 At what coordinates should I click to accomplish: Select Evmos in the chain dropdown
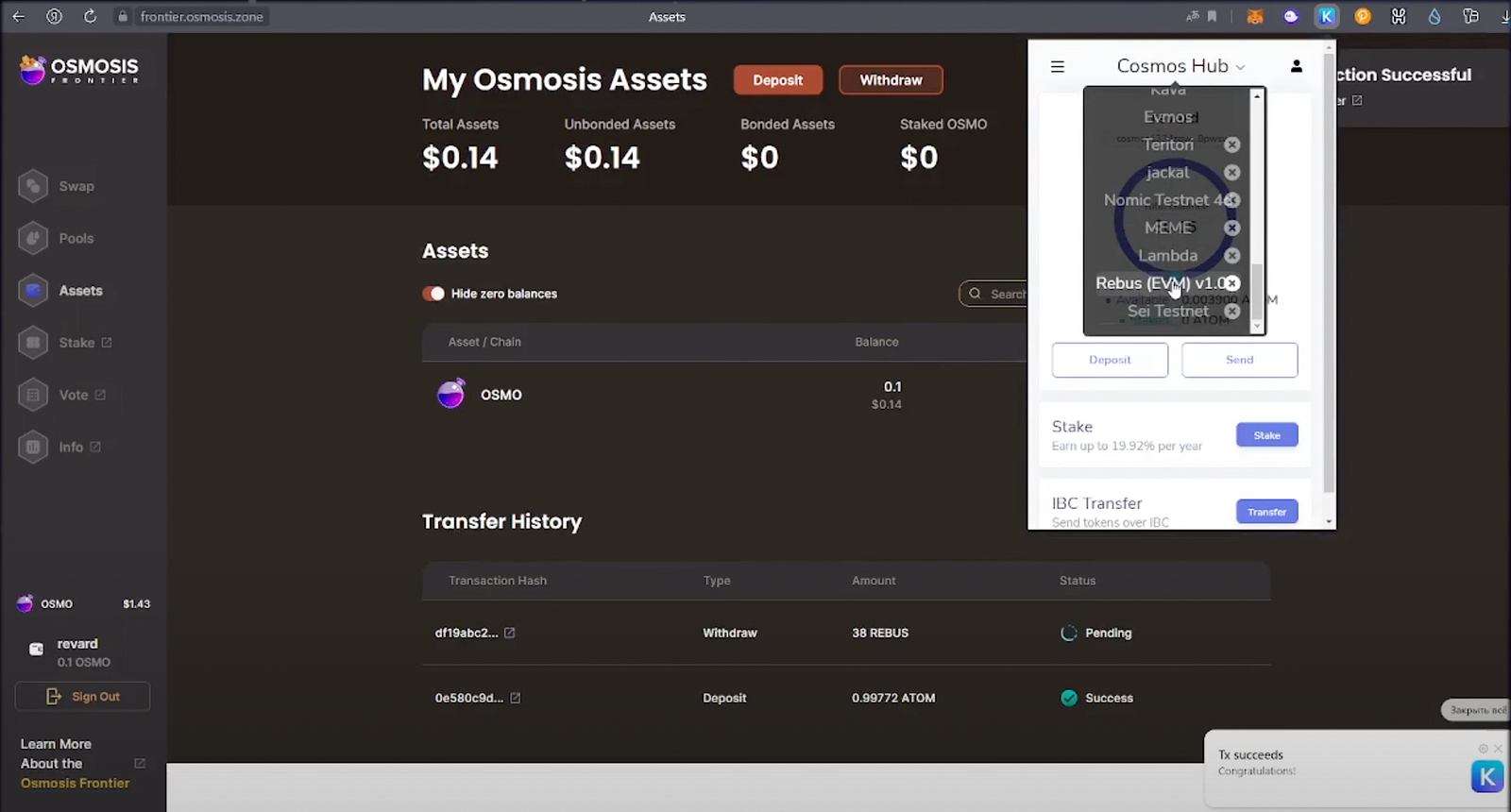click(x=1168, y=117)
